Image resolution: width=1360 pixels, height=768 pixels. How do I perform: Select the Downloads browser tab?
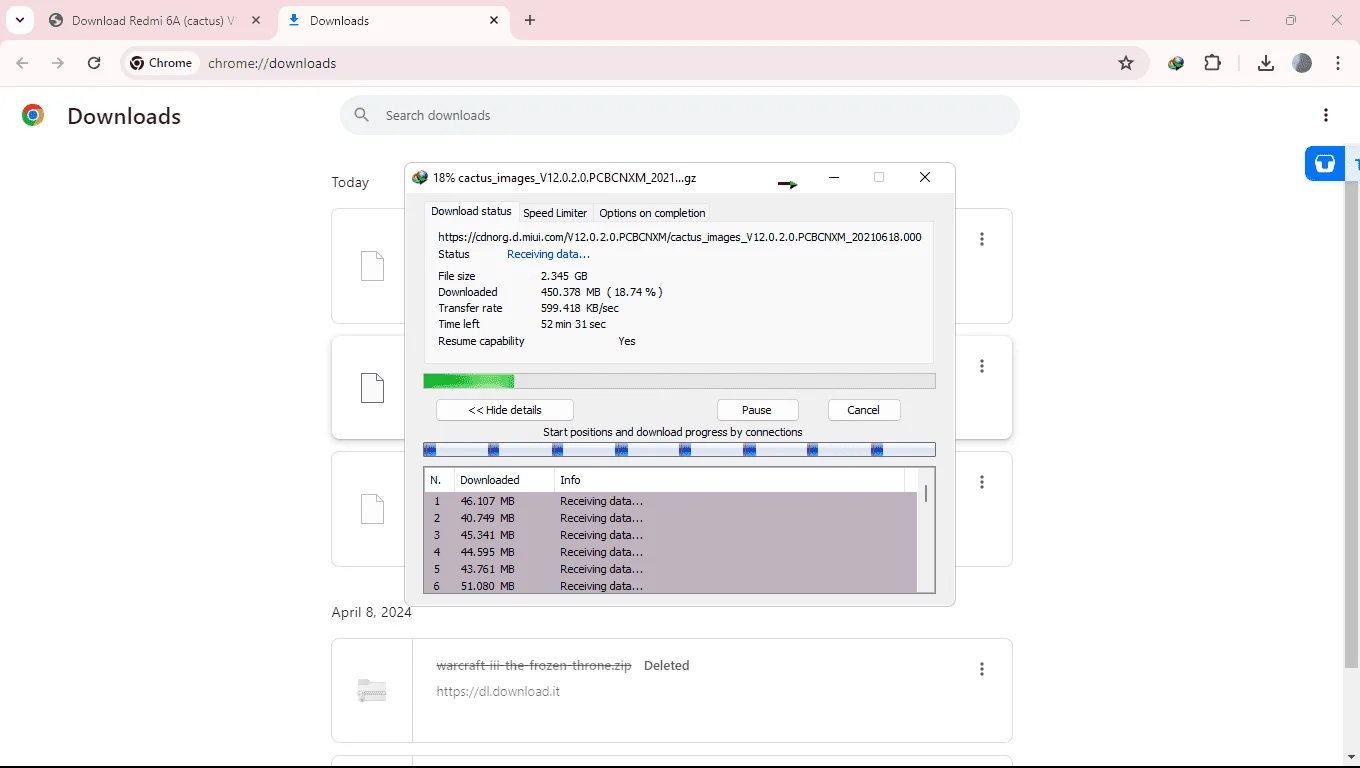coord(393,20)
